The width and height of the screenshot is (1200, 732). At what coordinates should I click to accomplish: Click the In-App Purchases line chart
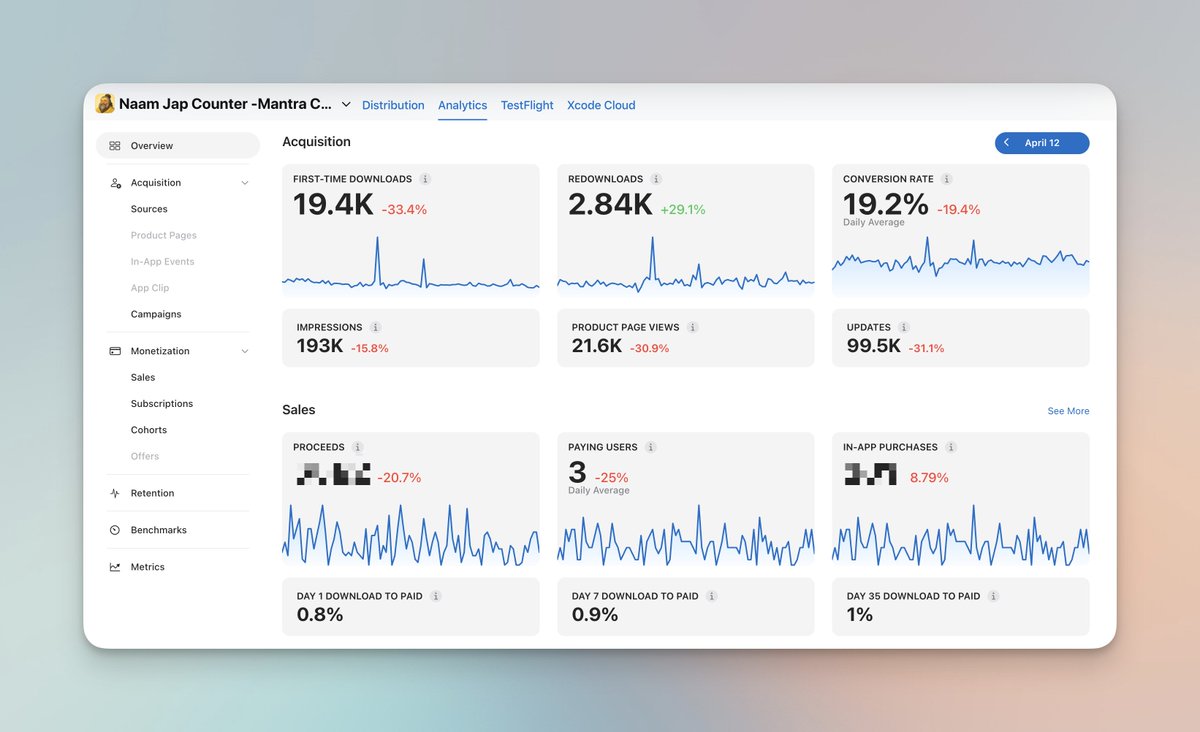coord(961,535)
